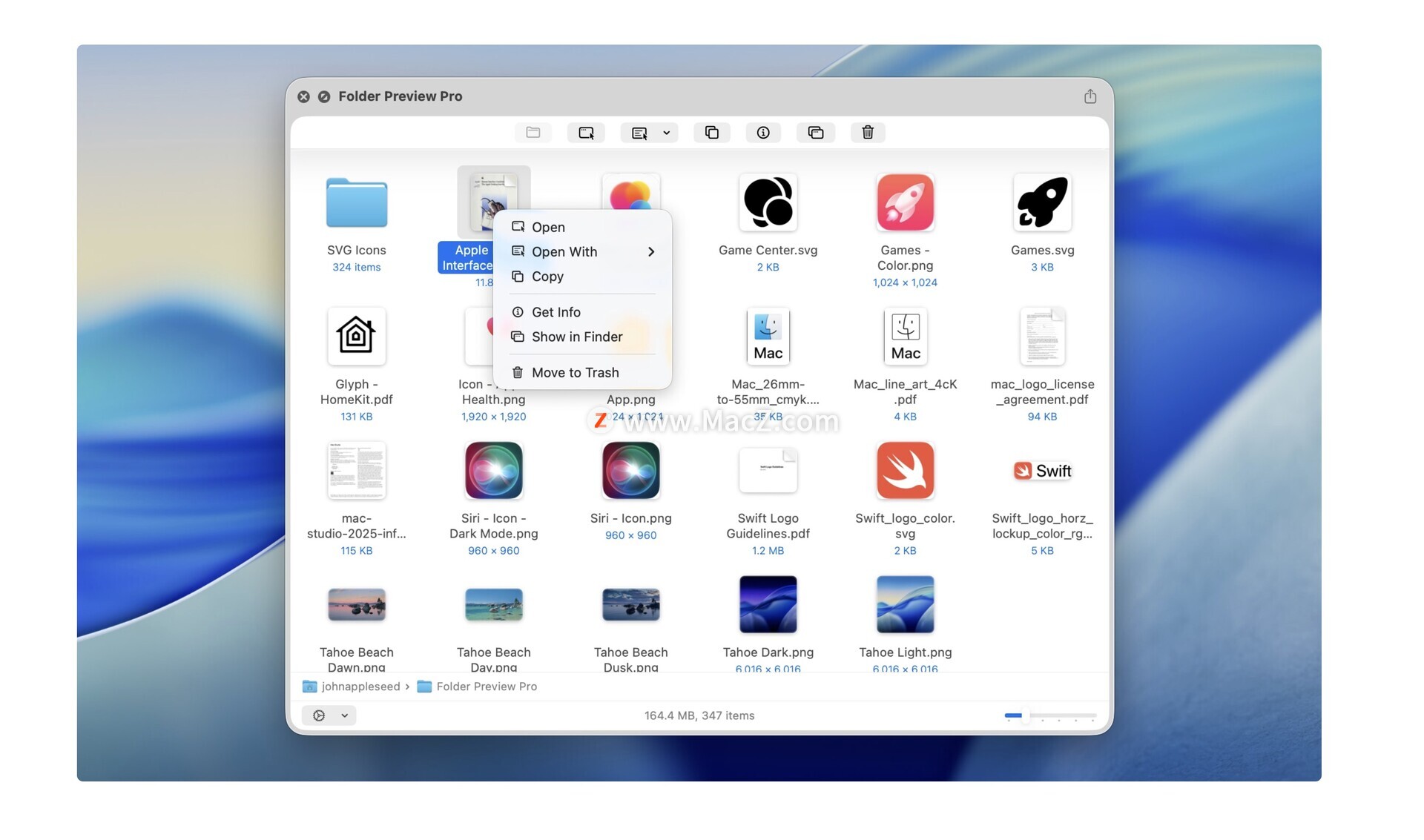Select the Game Center.svg file icon
This screenshot has width=1424, height=840.
[x=768, y=202]
